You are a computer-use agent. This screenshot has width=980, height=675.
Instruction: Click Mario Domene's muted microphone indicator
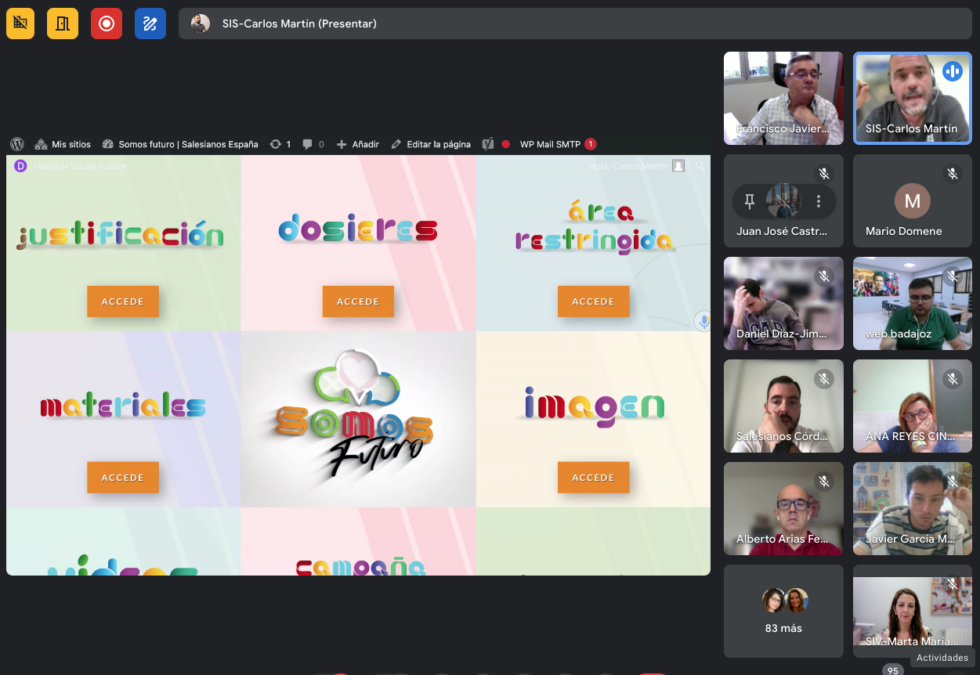[952, 174]
